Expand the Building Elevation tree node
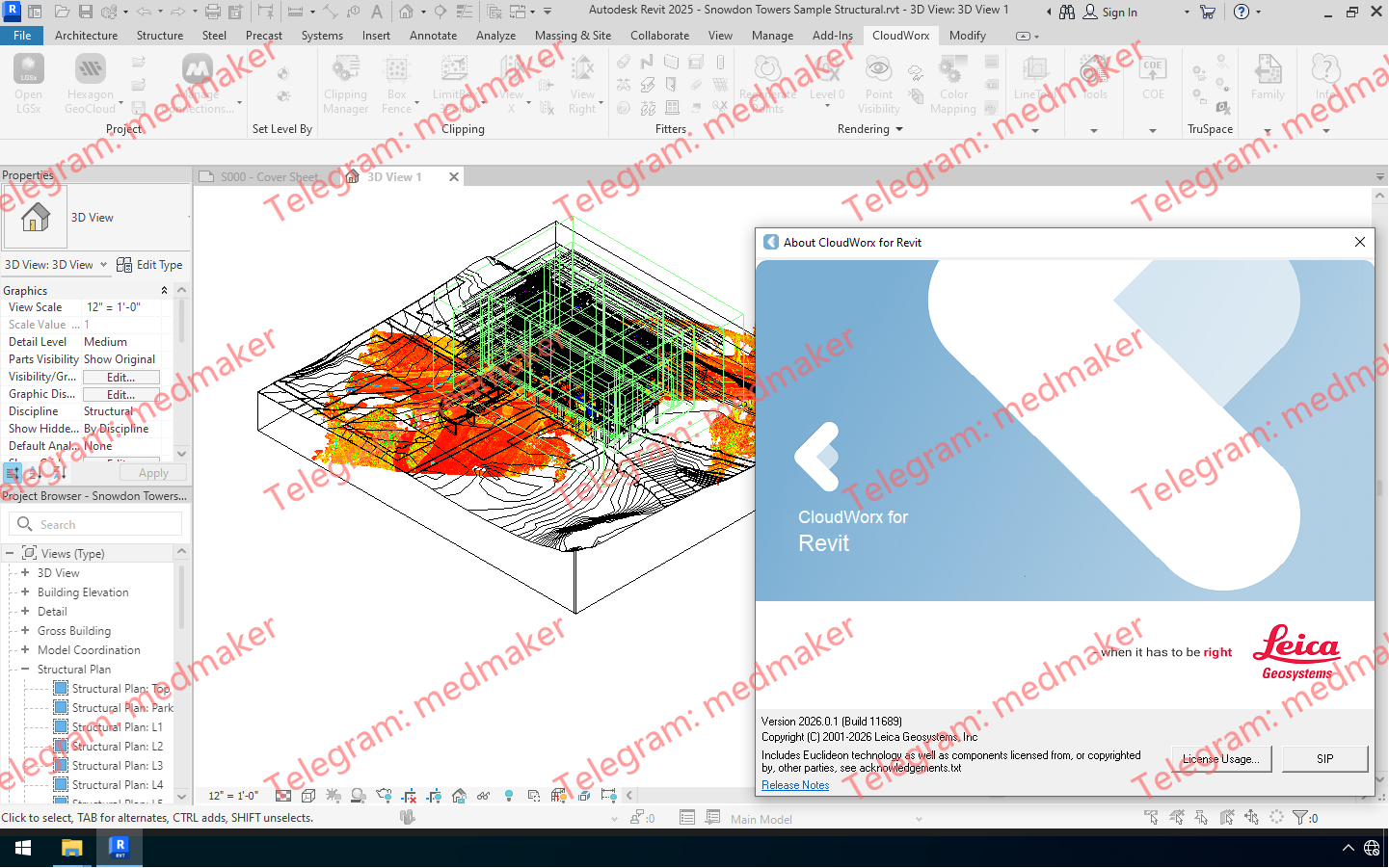 (25, 592)
